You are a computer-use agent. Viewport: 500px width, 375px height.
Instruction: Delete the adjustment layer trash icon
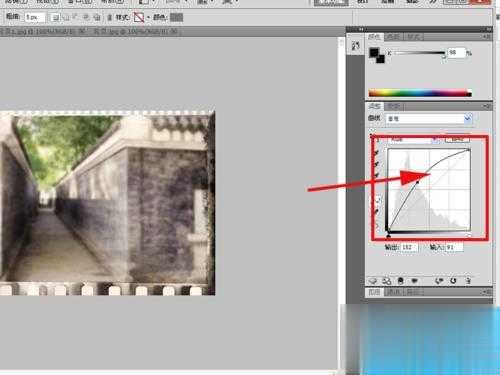tap(468, 281)
